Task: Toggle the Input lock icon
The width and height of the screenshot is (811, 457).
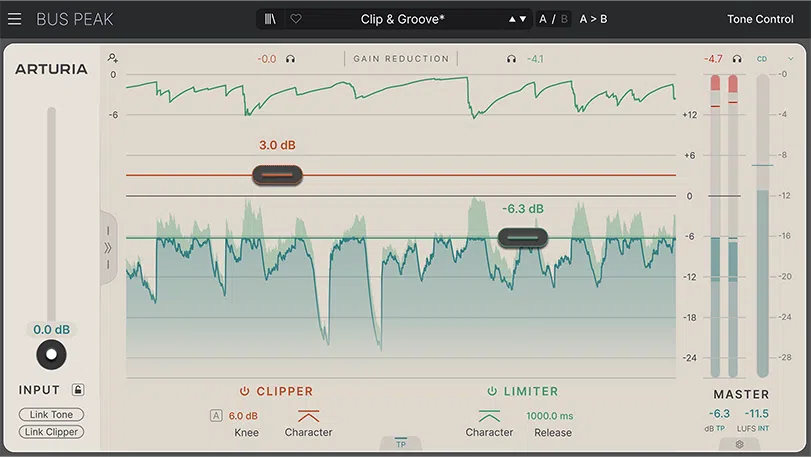Action: [78, 390]
